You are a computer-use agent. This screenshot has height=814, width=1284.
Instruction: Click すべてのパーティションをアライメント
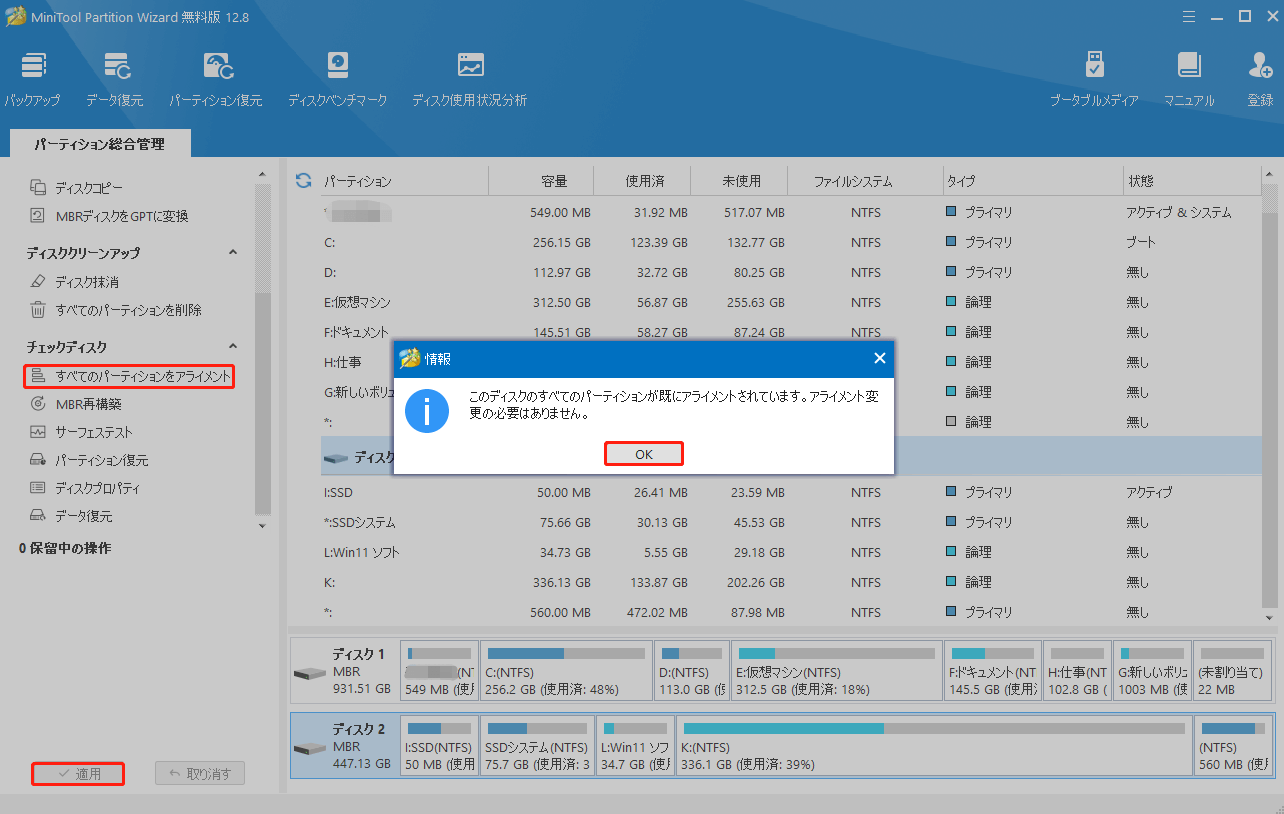130,376
